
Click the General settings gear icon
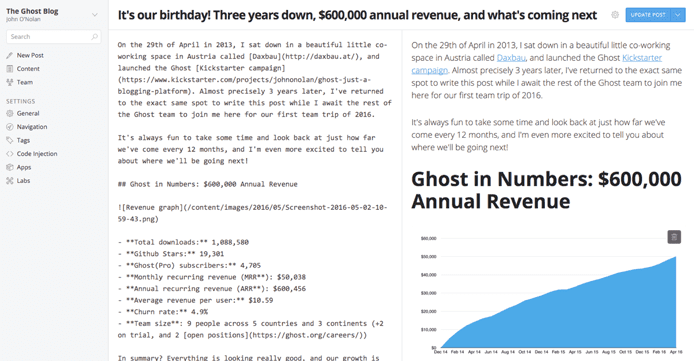tap(10, 113)
